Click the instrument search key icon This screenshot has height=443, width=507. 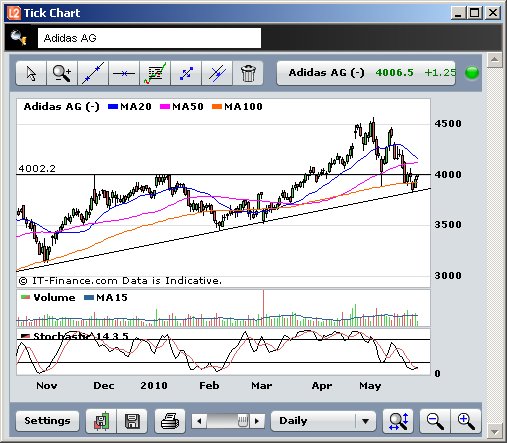(x=18, y=37)
